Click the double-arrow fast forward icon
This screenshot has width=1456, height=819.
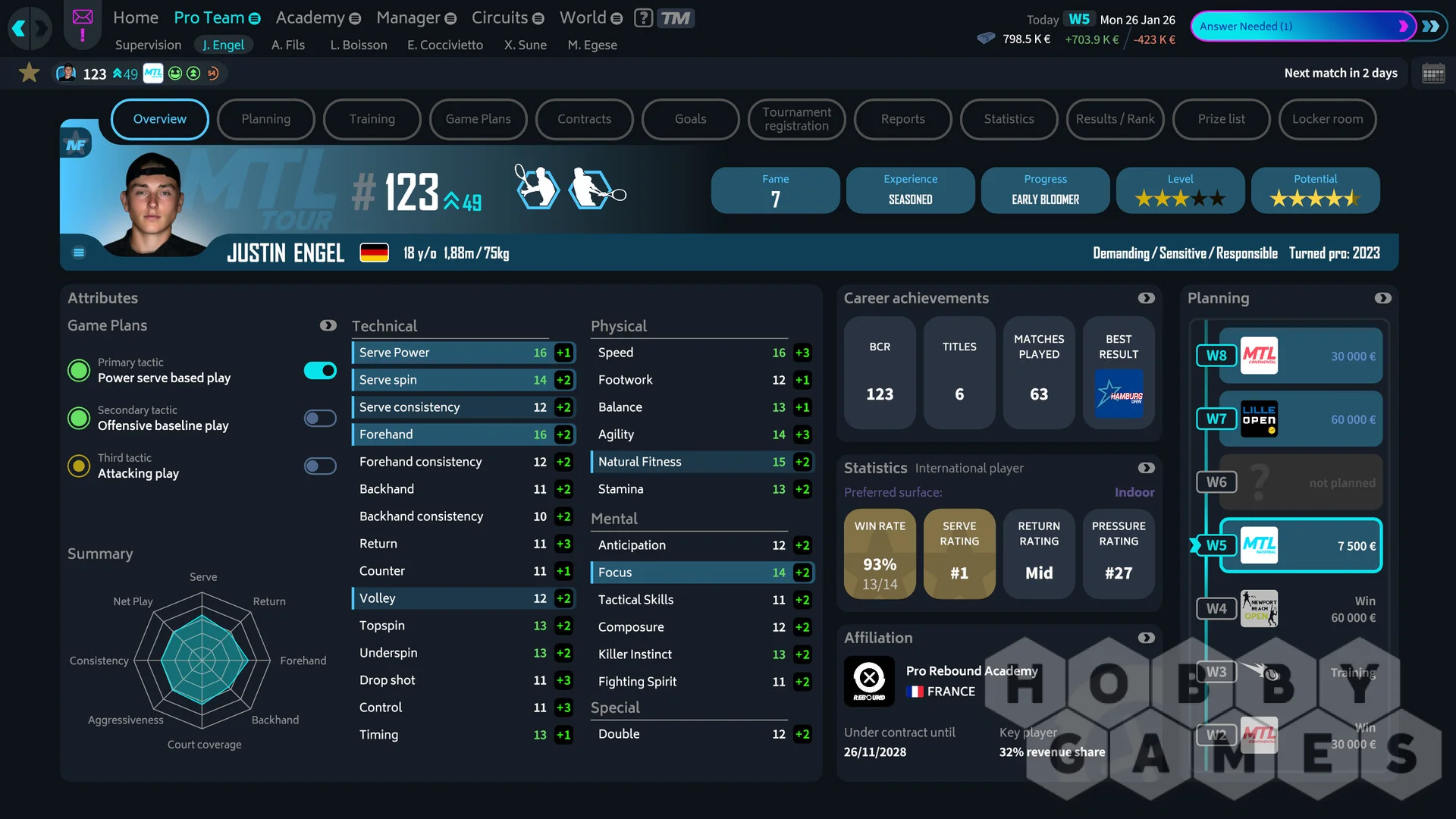(x=1431, y=27)
